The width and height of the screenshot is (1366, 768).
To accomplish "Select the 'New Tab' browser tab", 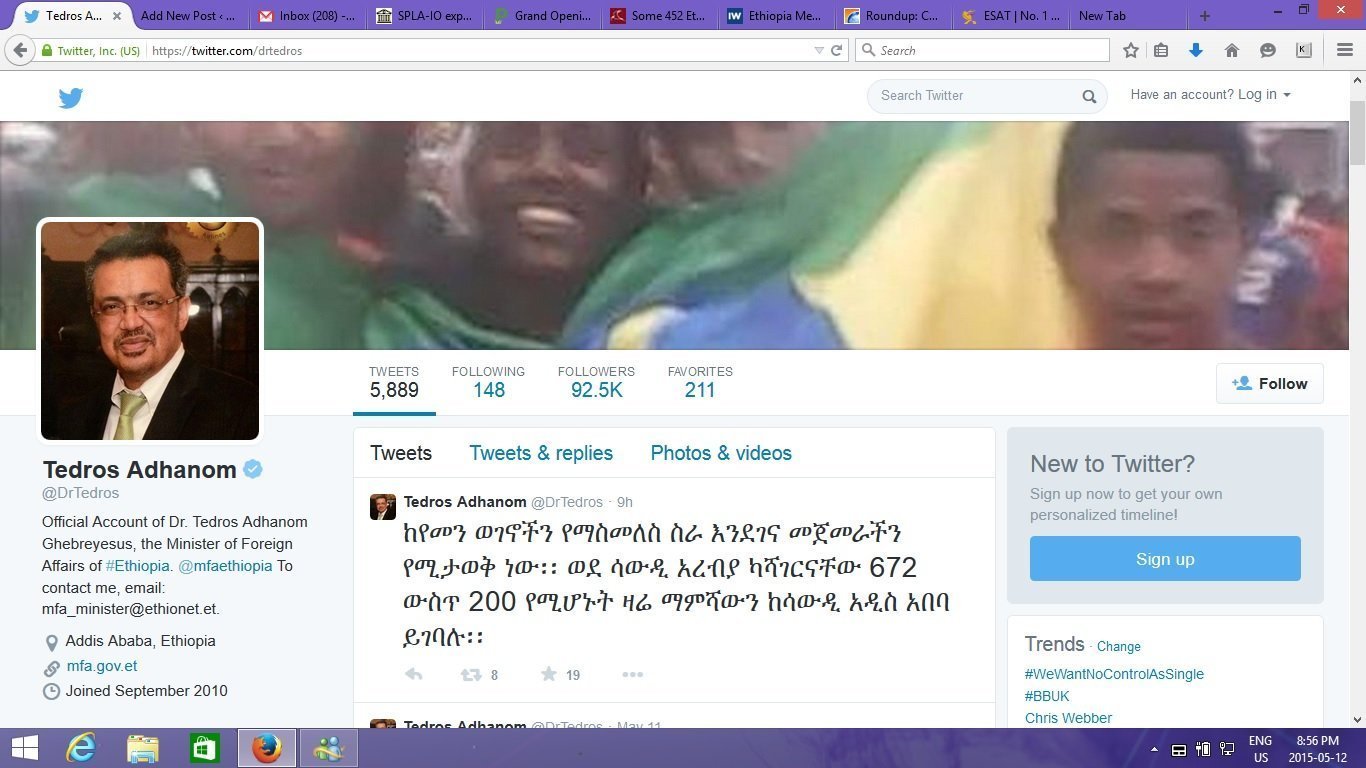I will tap(1128, 16).
